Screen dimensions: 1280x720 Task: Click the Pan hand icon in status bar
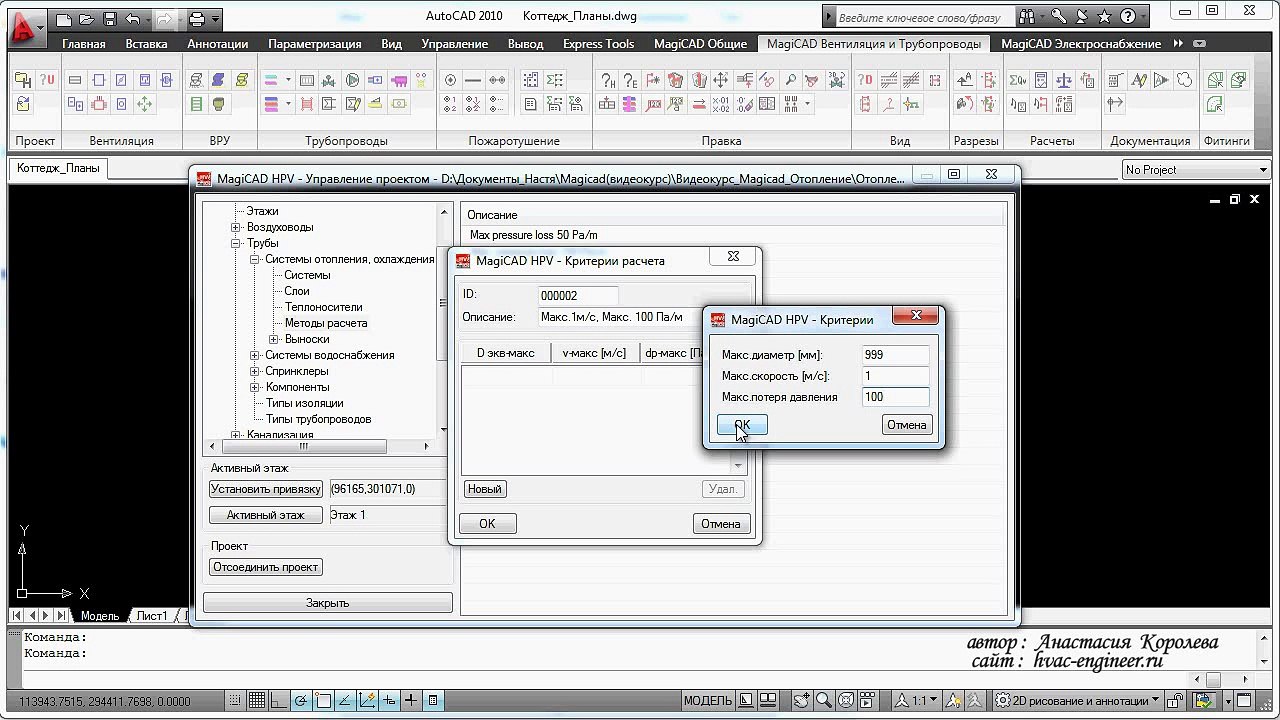(801, 701)
